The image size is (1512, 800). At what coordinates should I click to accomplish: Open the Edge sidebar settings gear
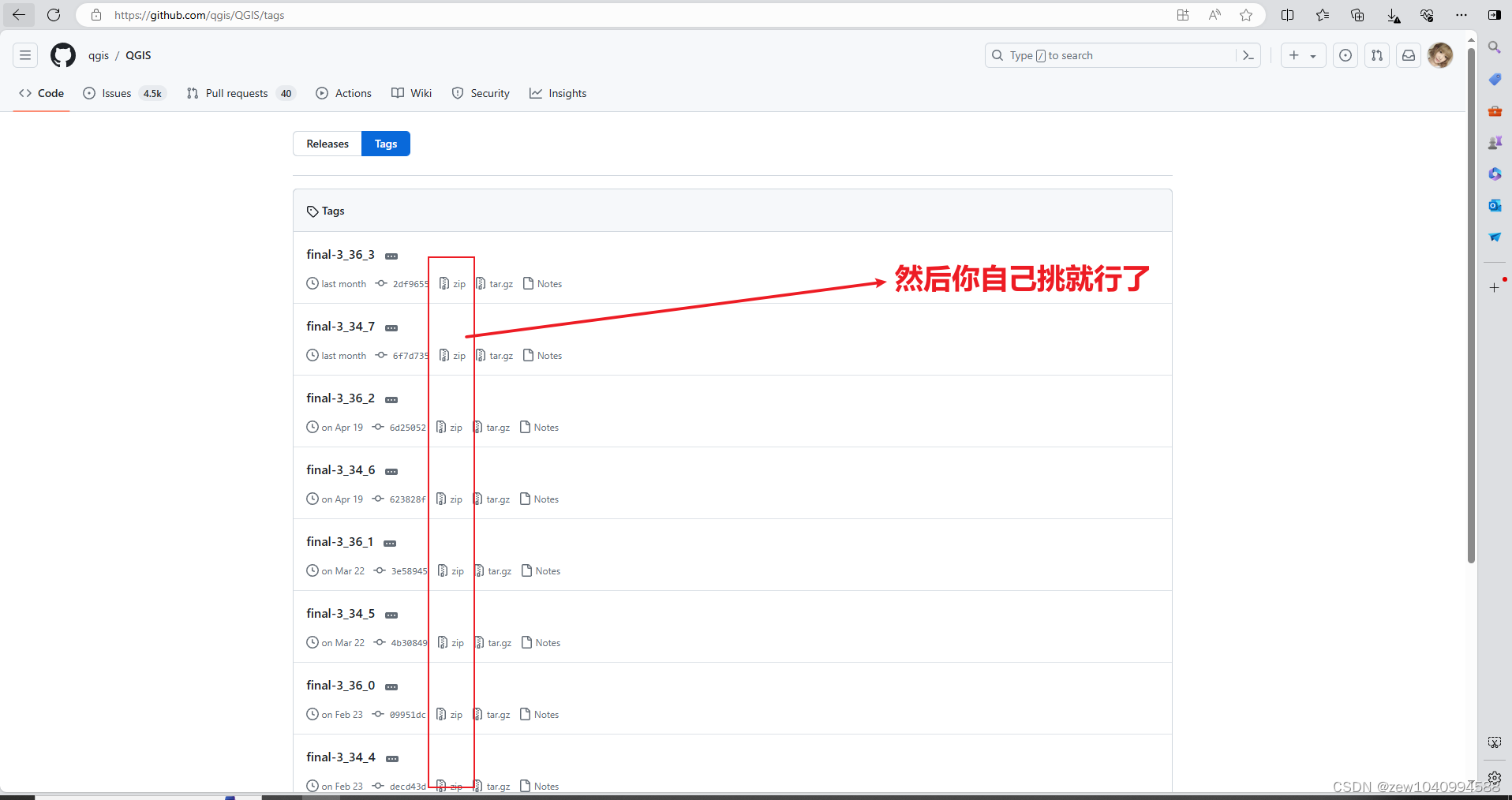coord(1495,777)
